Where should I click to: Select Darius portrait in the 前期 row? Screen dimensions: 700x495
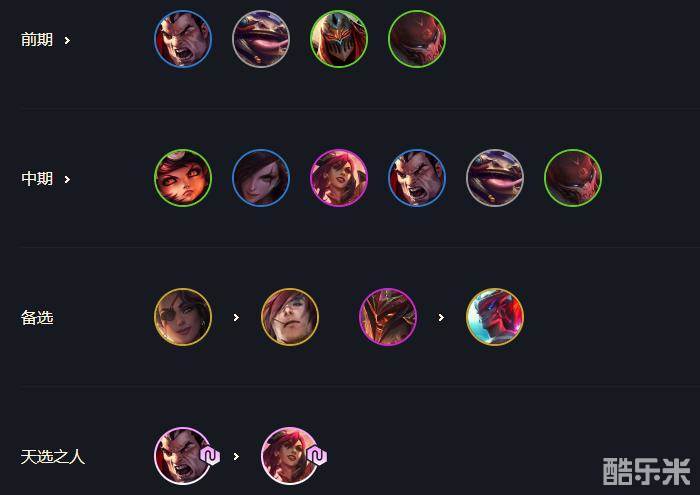(183, 39)
